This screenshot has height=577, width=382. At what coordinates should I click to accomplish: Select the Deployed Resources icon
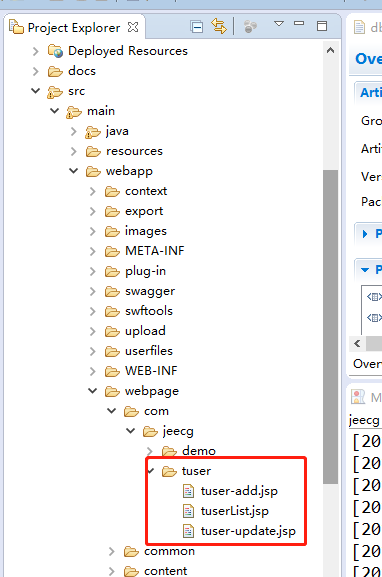pyautogui.click(x=55, y=51)
